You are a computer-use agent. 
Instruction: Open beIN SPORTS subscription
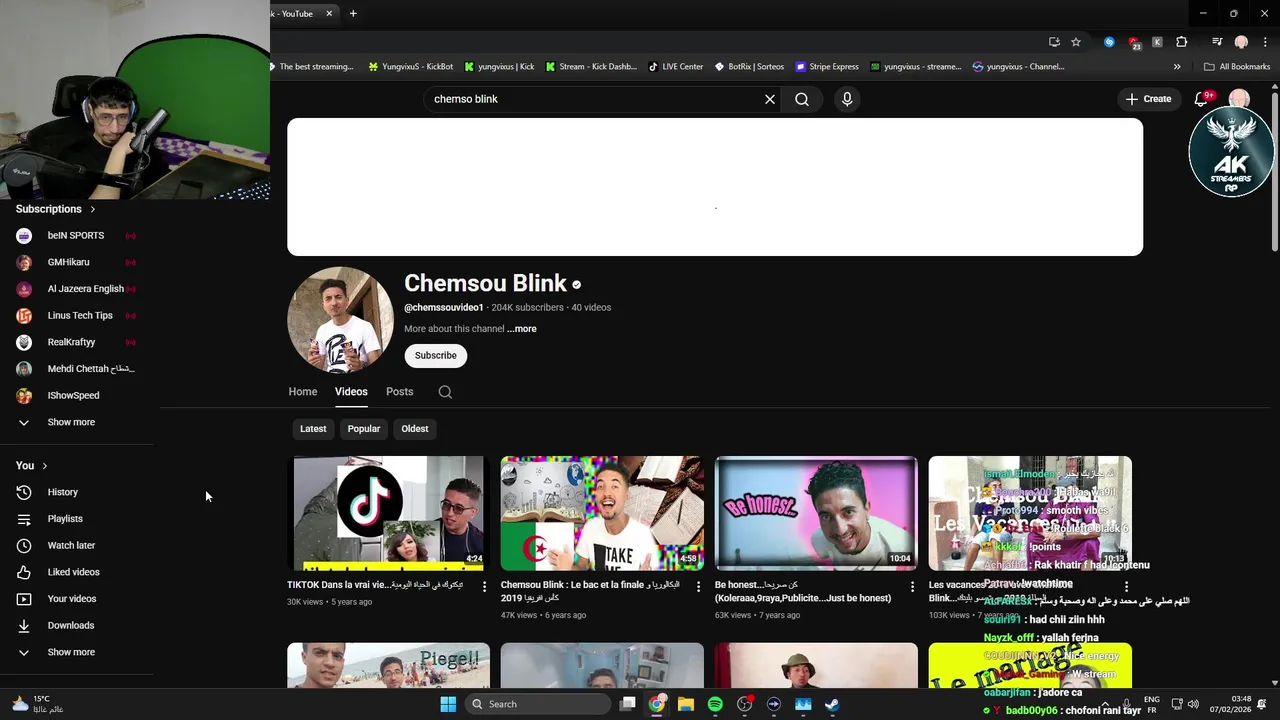tap(77, 236)
